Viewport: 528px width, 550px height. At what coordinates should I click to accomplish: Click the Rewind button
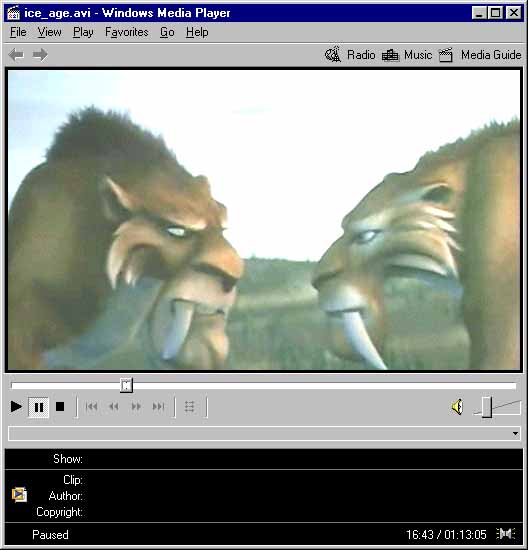[114, 407]
